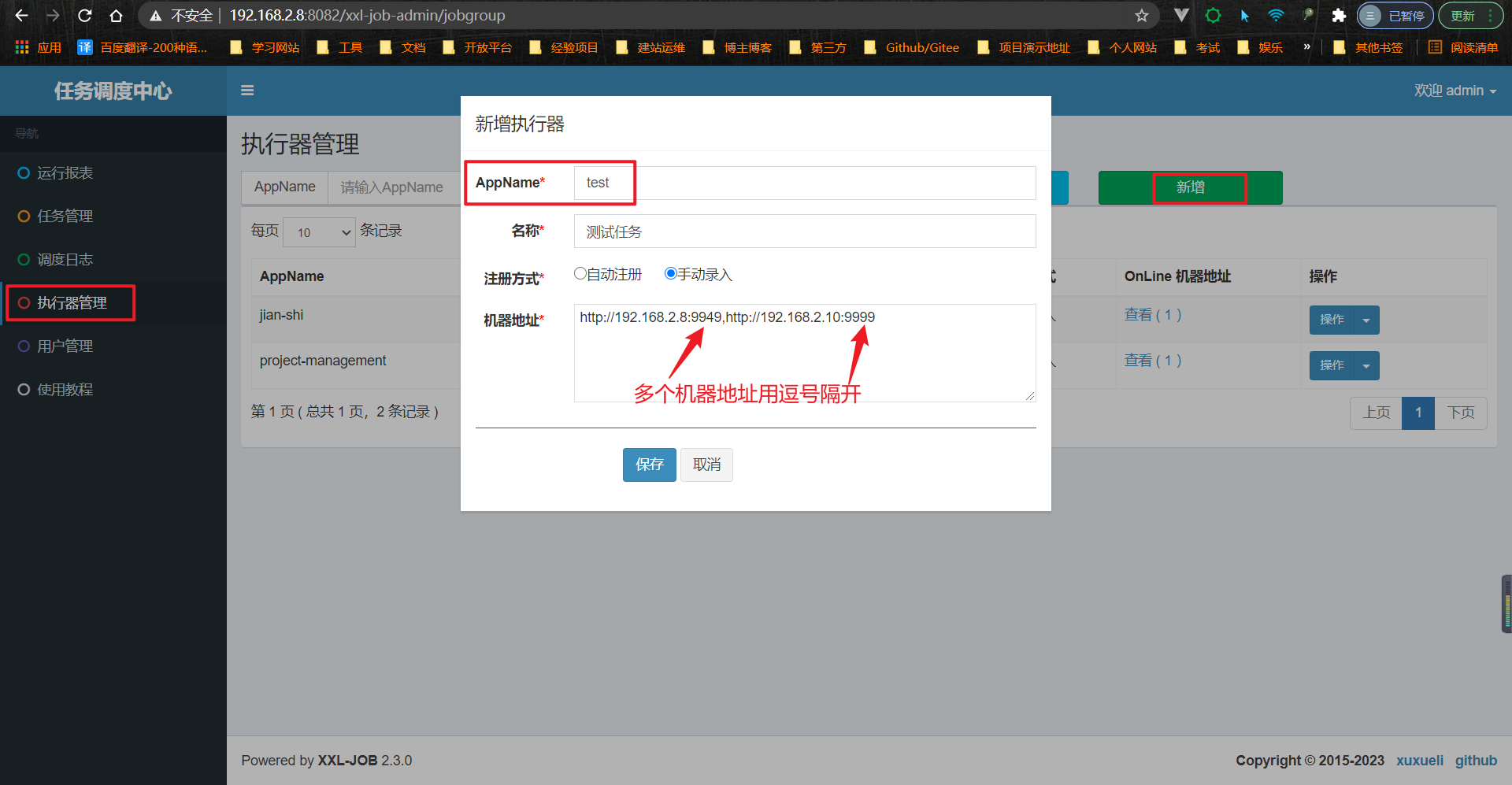
Task: Open 用户管理 in the sidebar
Action: point(65,346)
